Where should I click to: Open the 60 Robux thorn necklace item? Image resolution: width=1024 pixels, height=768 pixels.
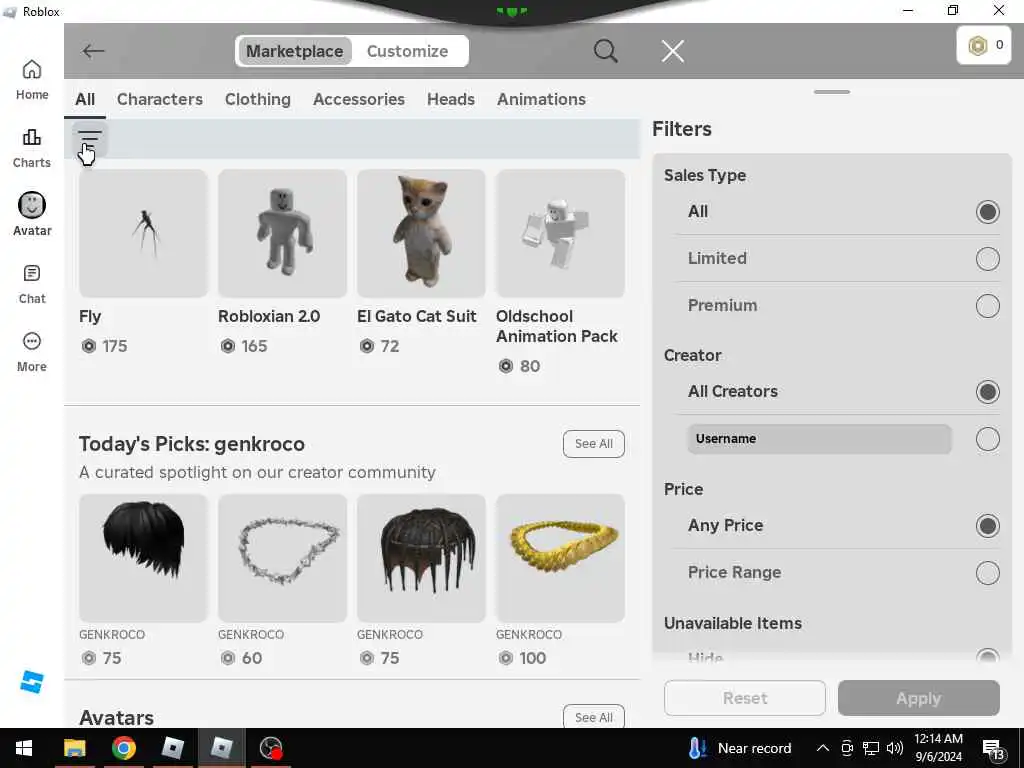point(282,558)
